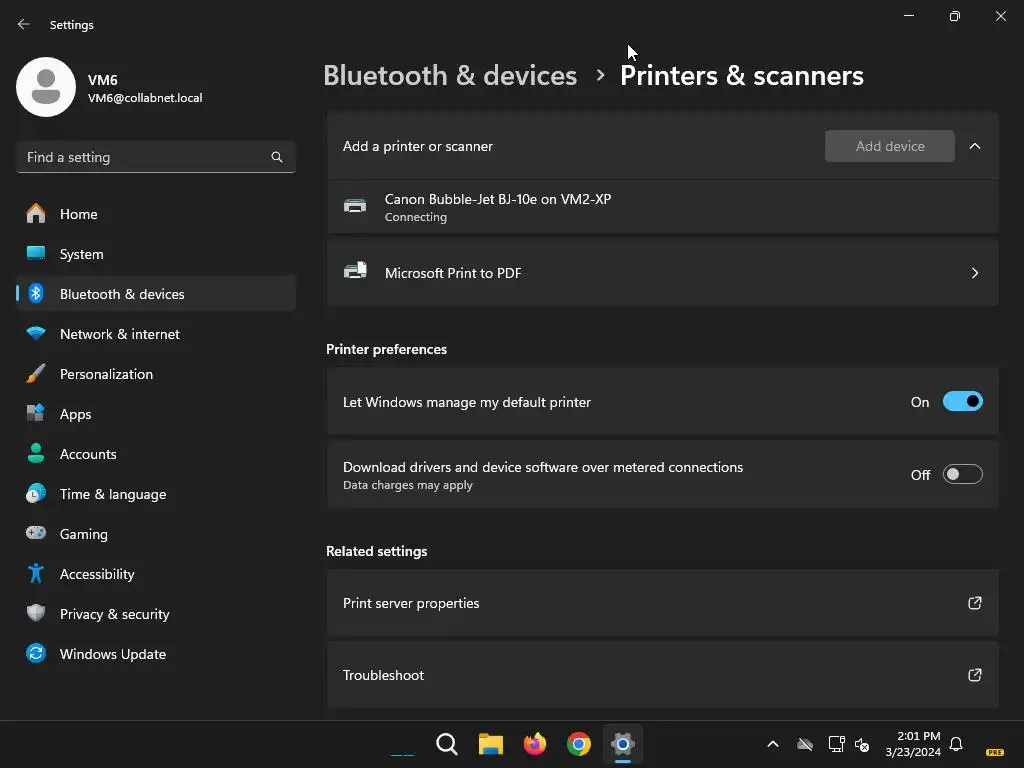Open the Troubleshoot link
1024x768 pixels.
pos(662,675)
